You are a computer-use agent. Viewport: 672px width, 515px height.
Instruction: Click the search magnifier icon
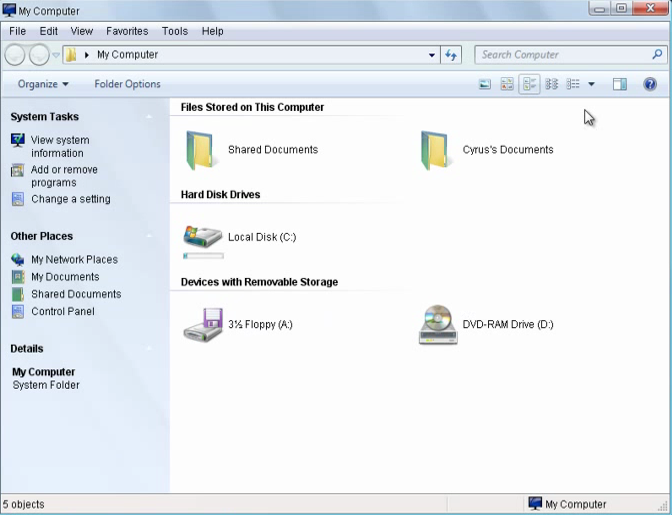click(657, 54)
